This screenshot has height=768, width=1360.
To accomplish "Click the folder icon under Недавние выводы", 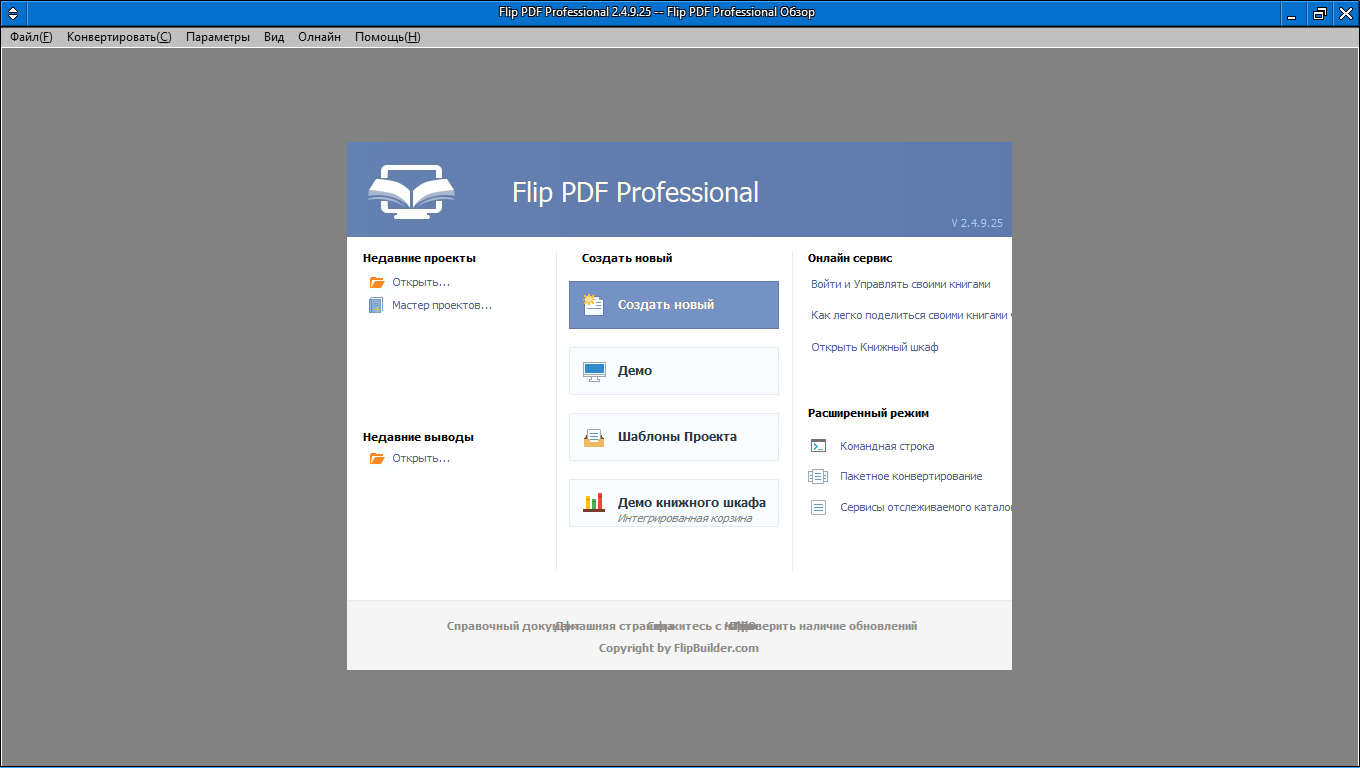I will point(377,458).
